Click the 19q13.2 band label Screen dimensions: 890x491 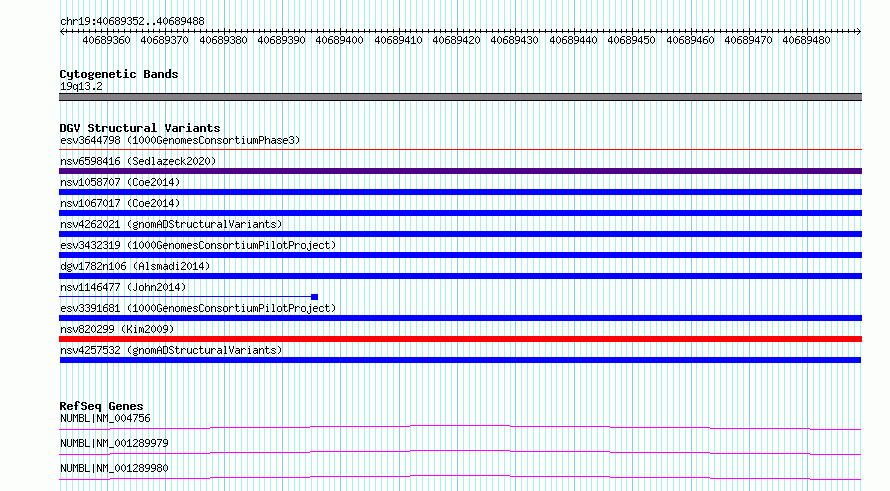(x=81, y=86)
